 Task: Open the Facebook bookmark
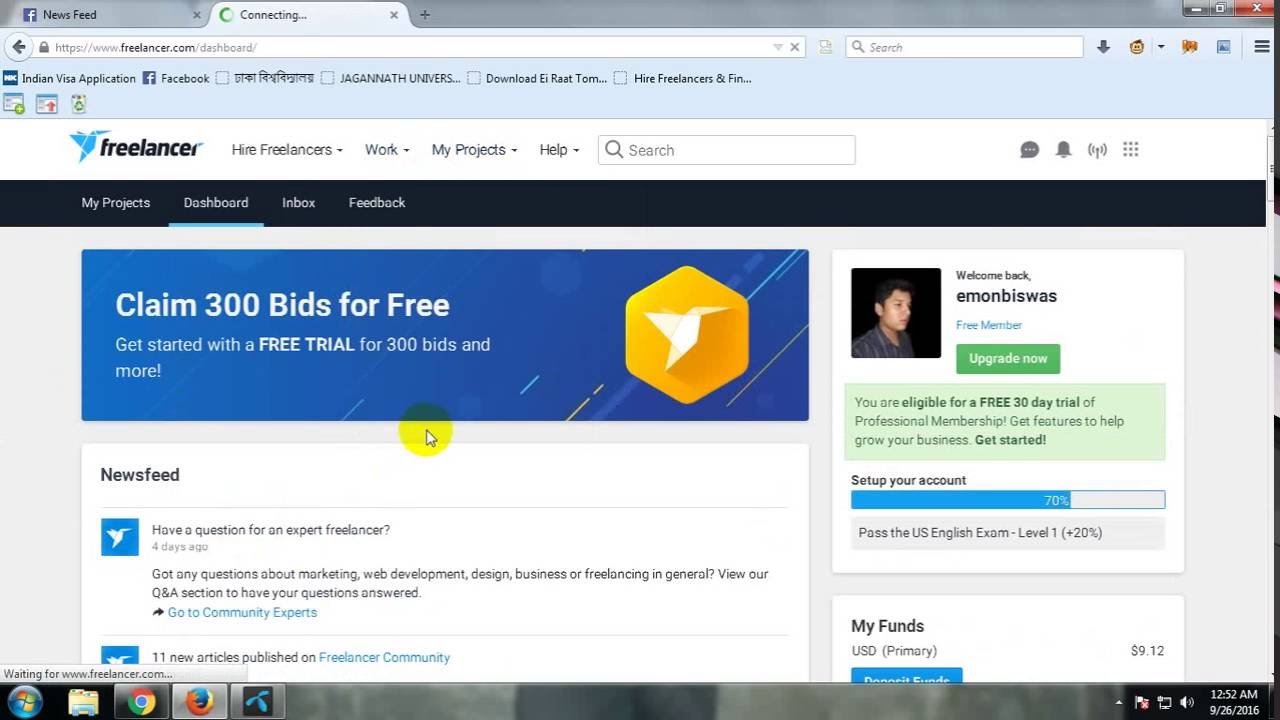(x=176, y=78)
